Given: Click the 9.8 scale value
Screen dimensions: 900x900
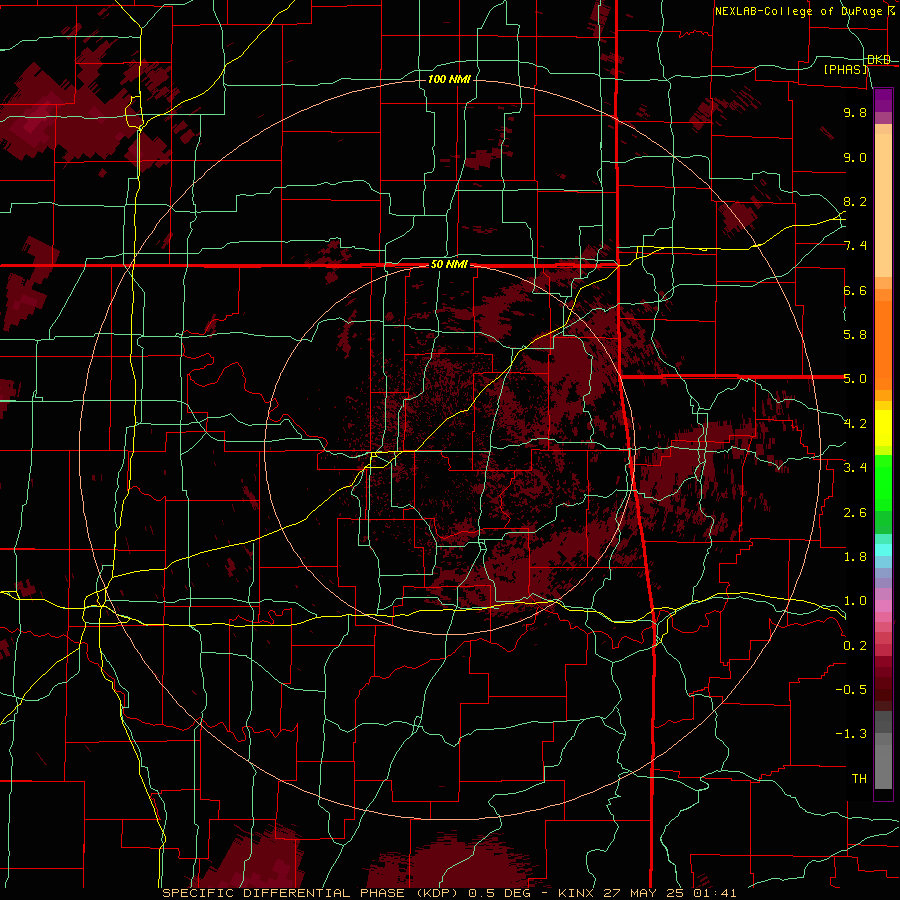Looking at the screenshot, I should (x=855, y=112).
